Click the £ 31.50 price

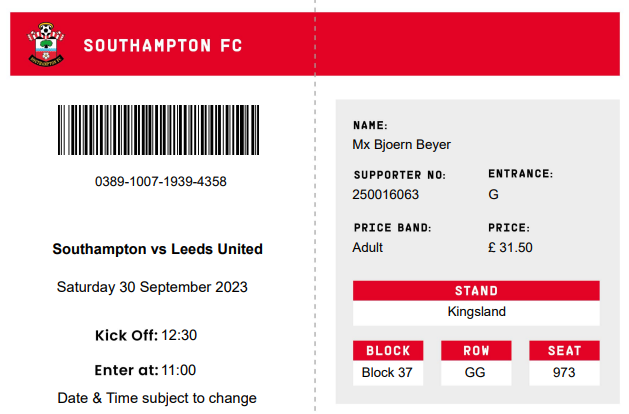tap(510, 247)
